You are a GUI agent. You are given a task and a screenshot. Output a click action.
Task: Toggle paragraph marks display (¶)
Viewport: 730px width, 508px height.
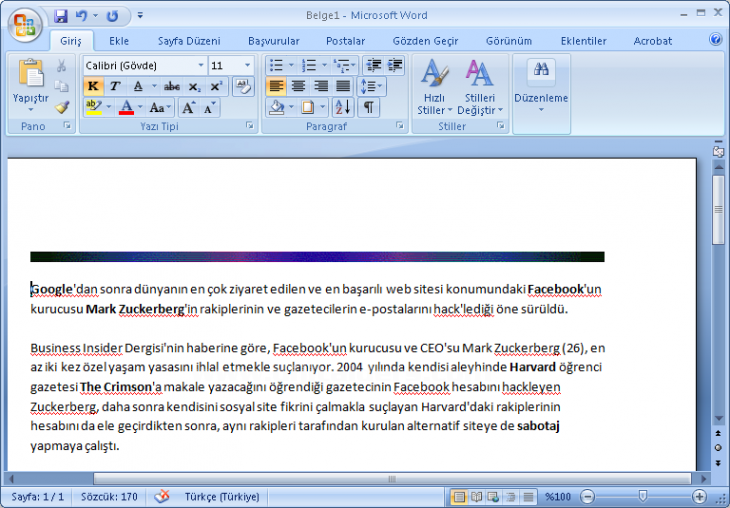368,108
